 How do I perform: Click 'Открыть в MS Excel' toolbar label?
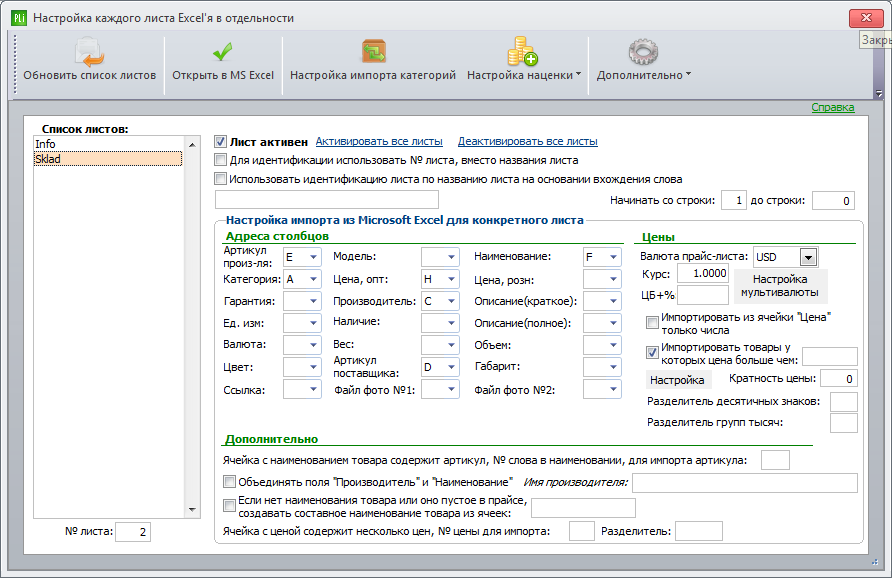click(223, 75)
